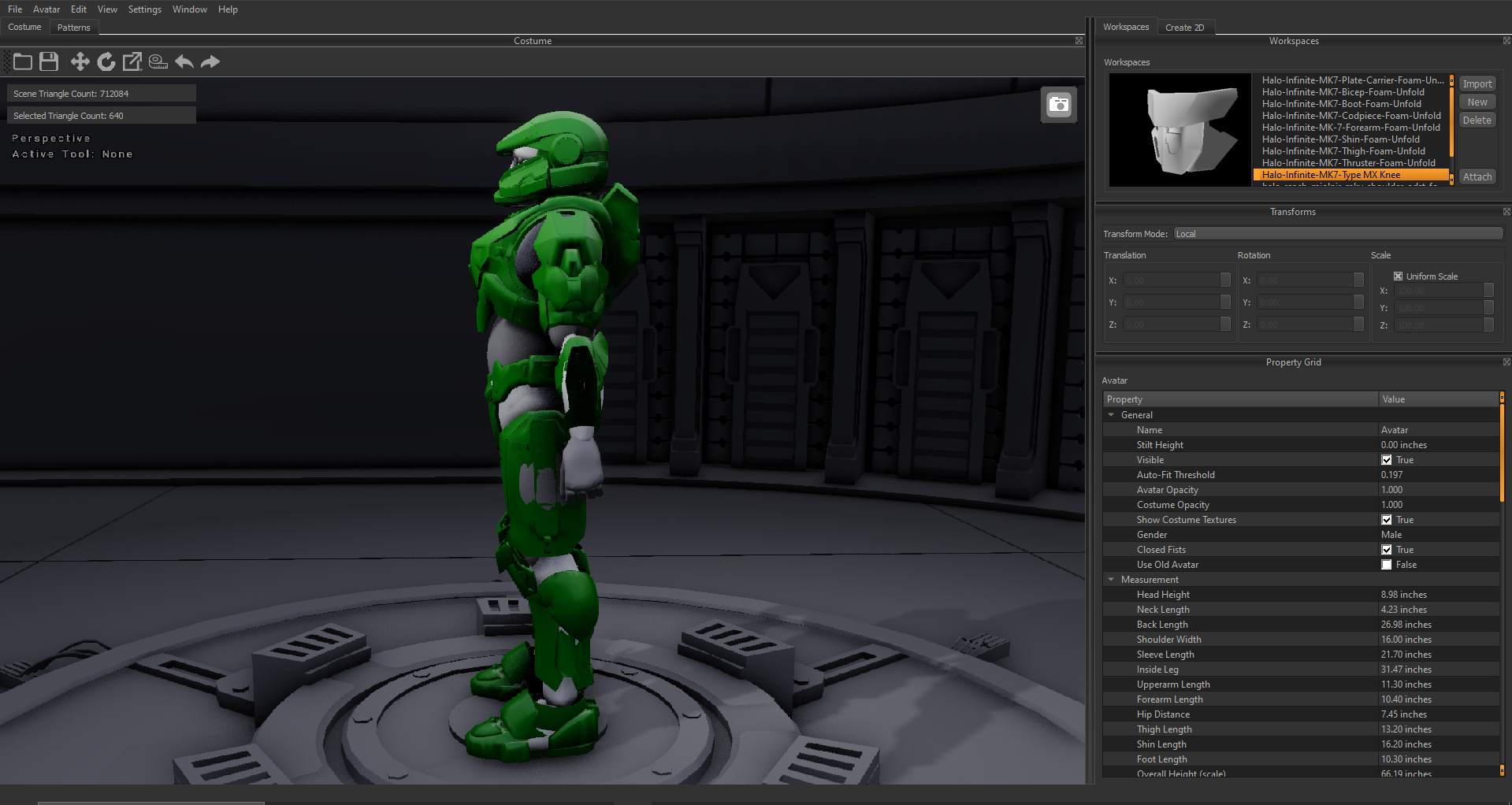1512x805 pixels.
Task: Select the Rotate tool
Action: coord(106,61)
